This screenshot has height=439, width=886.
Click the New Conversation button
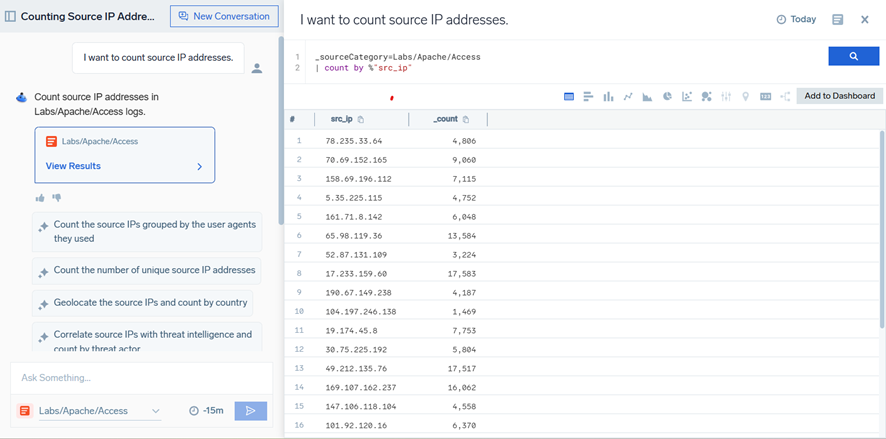click(x=224, y=17)
